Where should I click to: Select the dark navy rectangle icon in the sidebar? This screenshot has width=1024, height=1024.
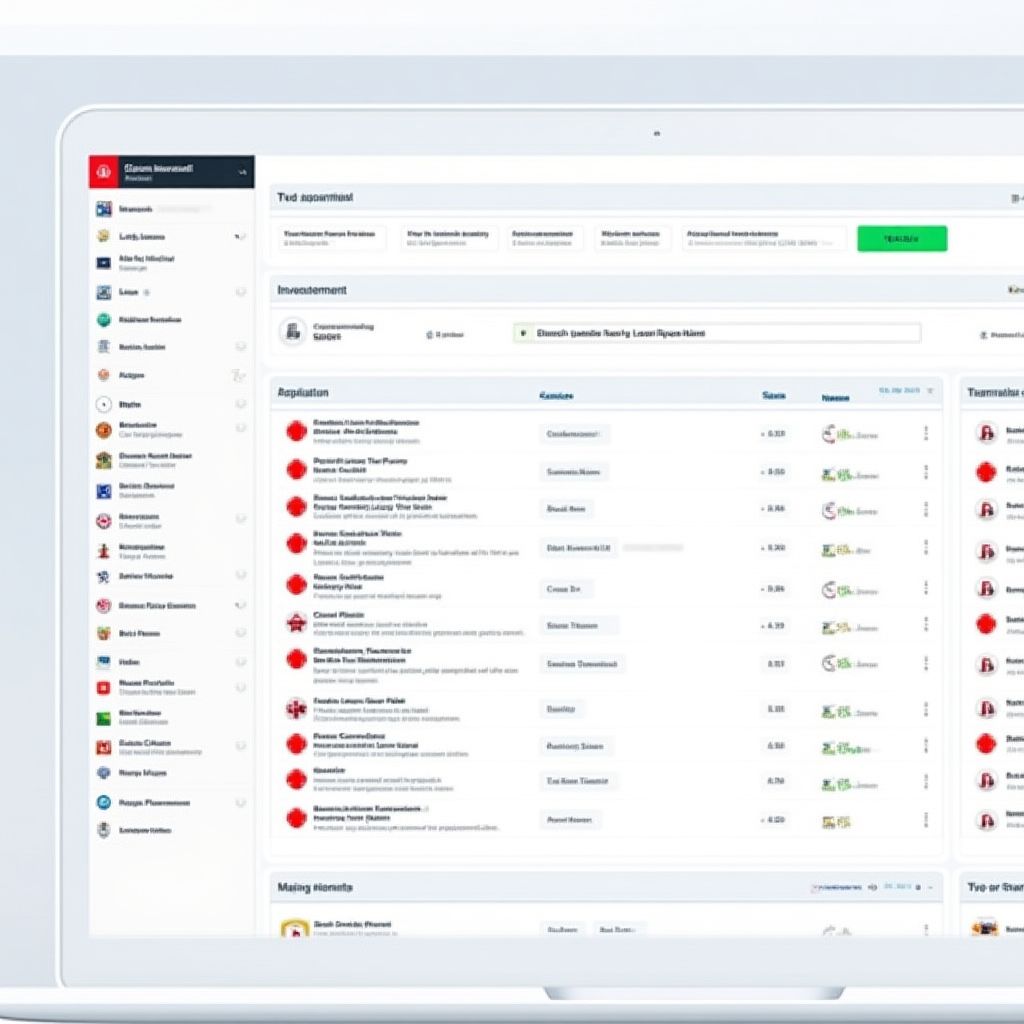103,263
